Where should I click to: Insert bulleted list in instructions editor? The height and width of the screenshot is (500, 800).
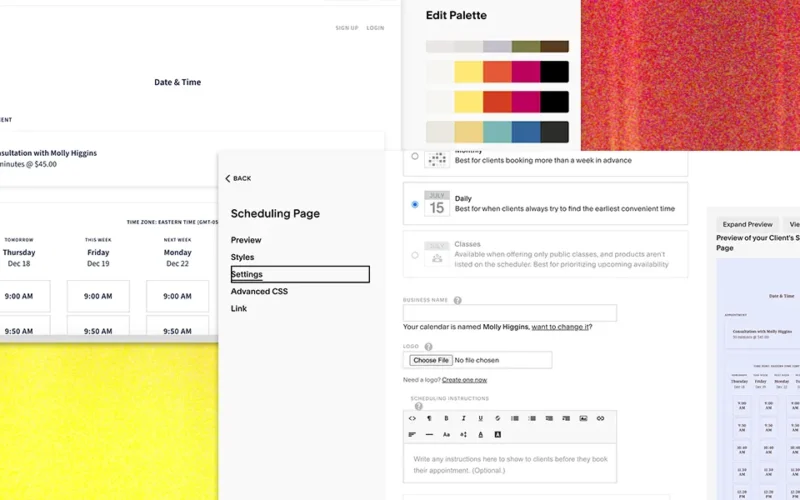pyautogui.click(x=515, y=418)
